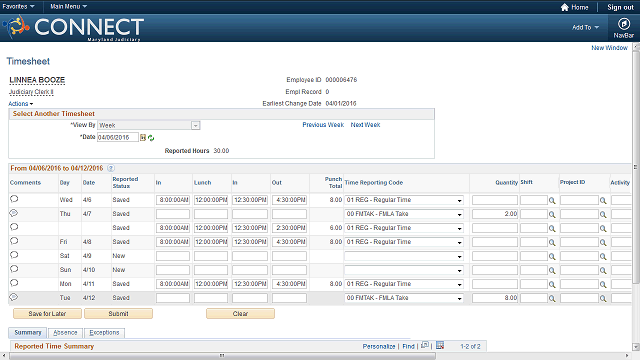Image resolution: width=640 pixels, height=360 pixels.
Task: Click first In time field for Wed
Action: point(173,200)
